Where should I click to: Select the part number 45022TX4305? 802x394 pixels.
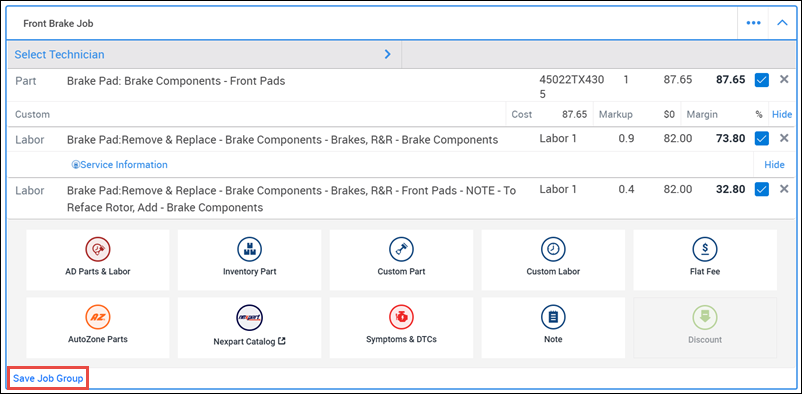572,87
